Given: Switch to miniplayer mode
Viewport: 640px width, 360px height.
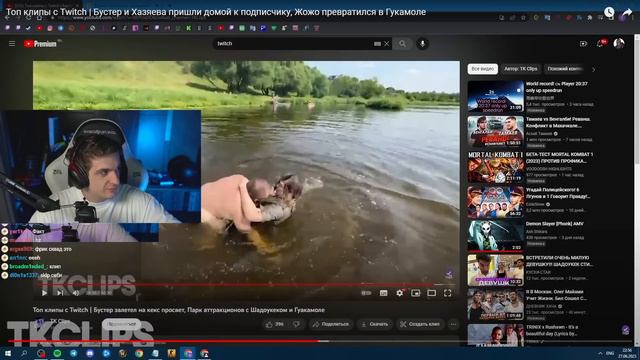Looking at the screenshot, I should [416, 293].
